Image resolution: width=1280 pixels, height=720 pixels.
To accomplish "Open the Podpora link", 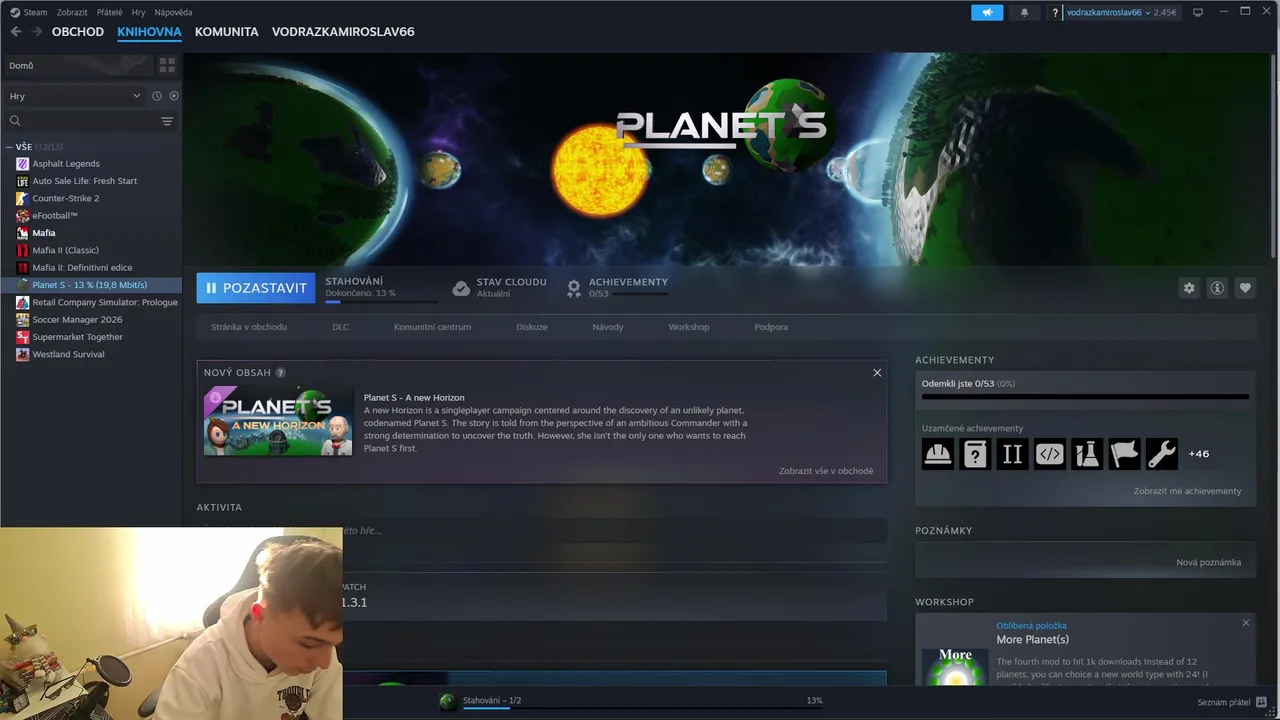I will tap(771, 327).
